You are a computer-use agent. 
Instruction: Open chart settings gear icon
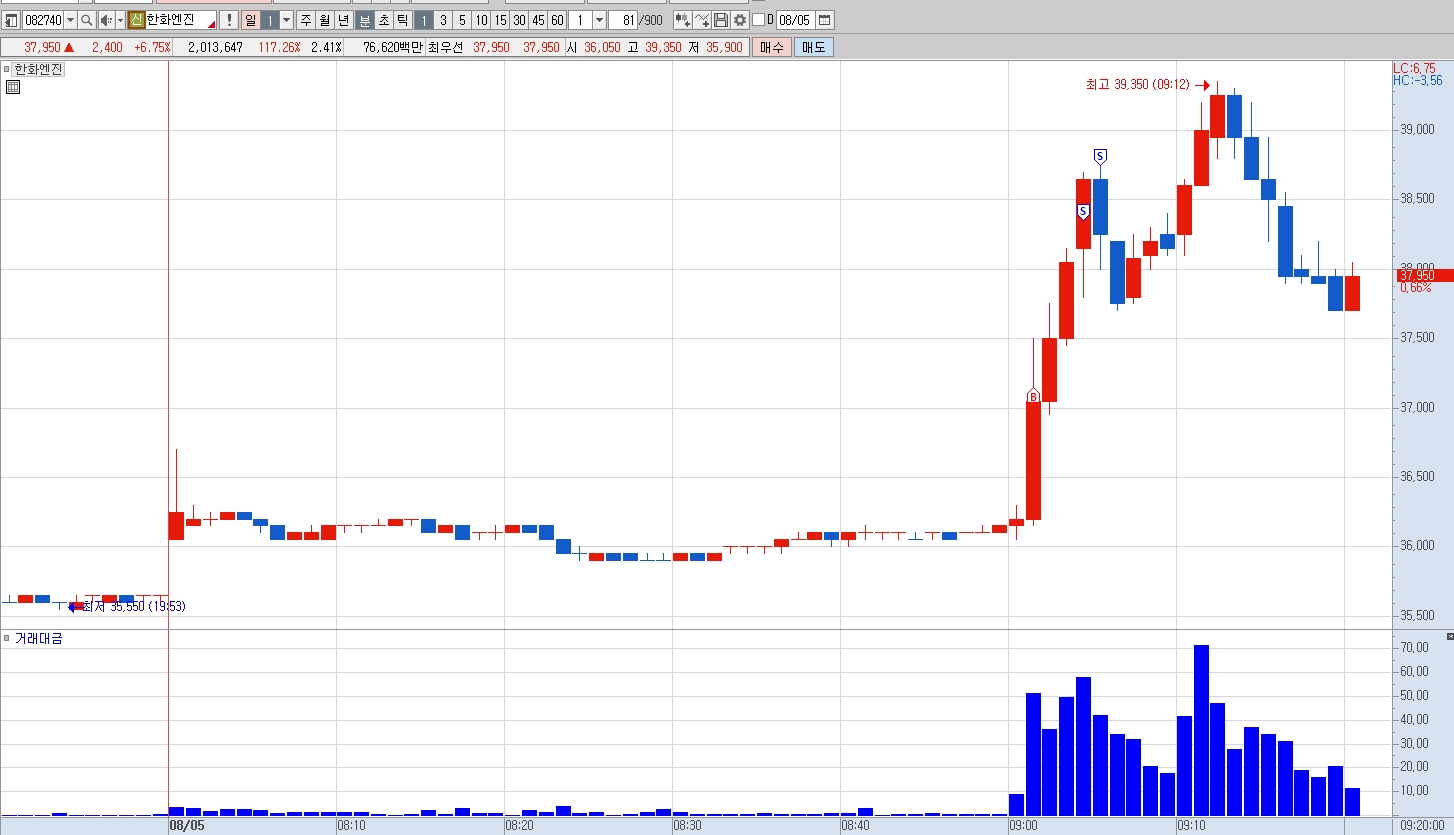pos(740,20)
